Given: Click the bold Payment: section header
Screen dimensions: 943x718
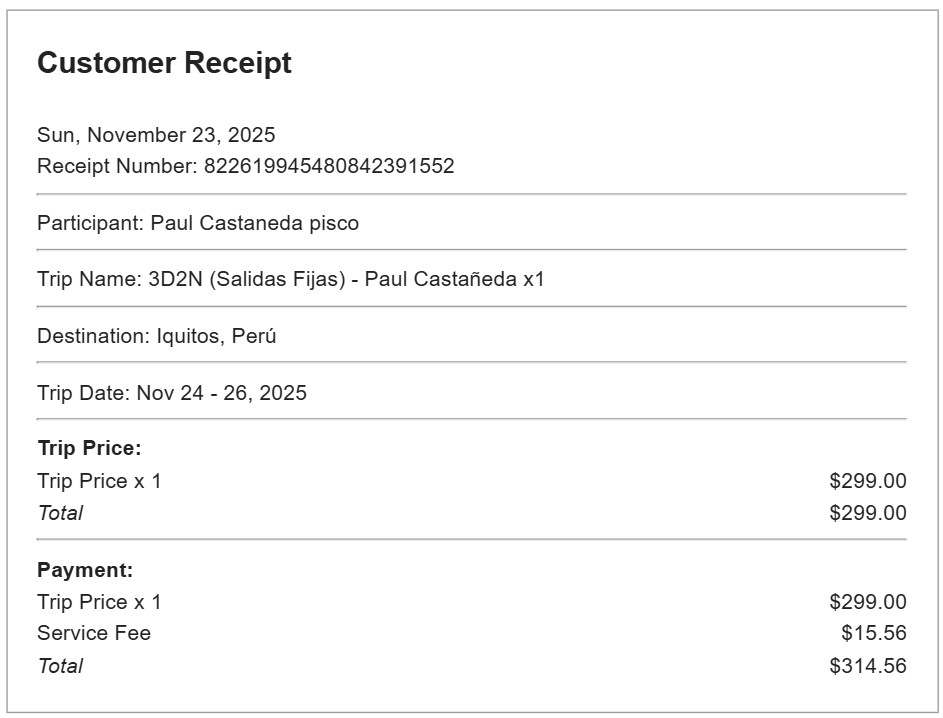Looking at the screenshot, I should tap(85, 570).
